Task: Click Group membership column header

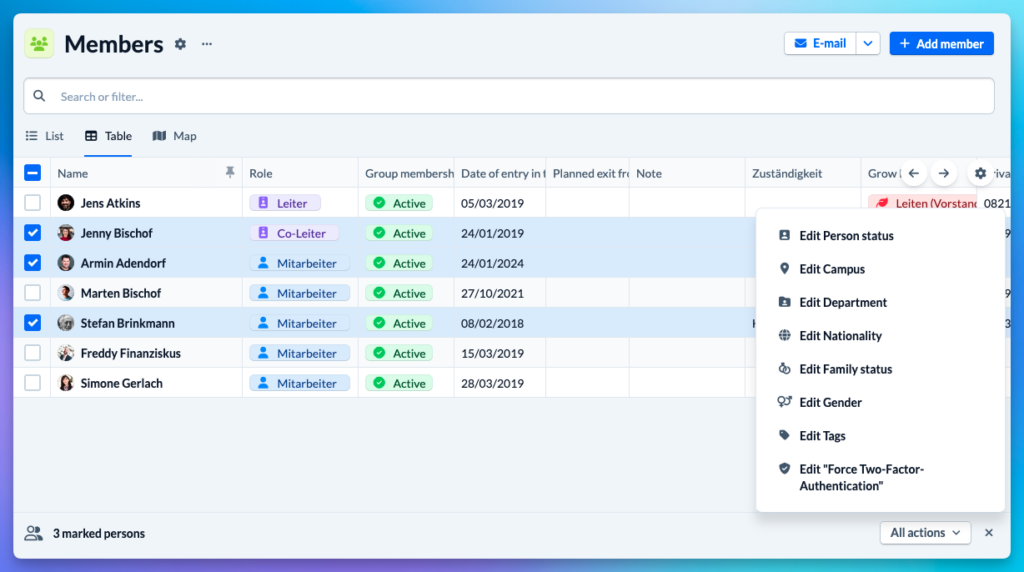Action: coord(409,173)
